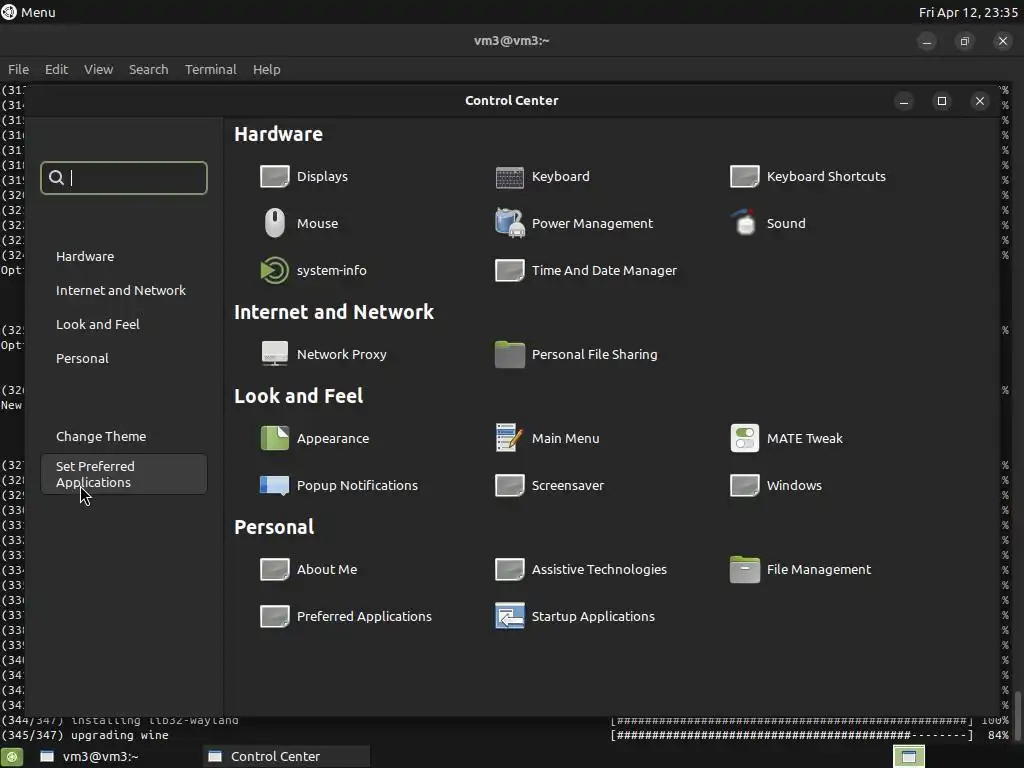Jump to Internet and Network in sidebar

tap(121, 291)
